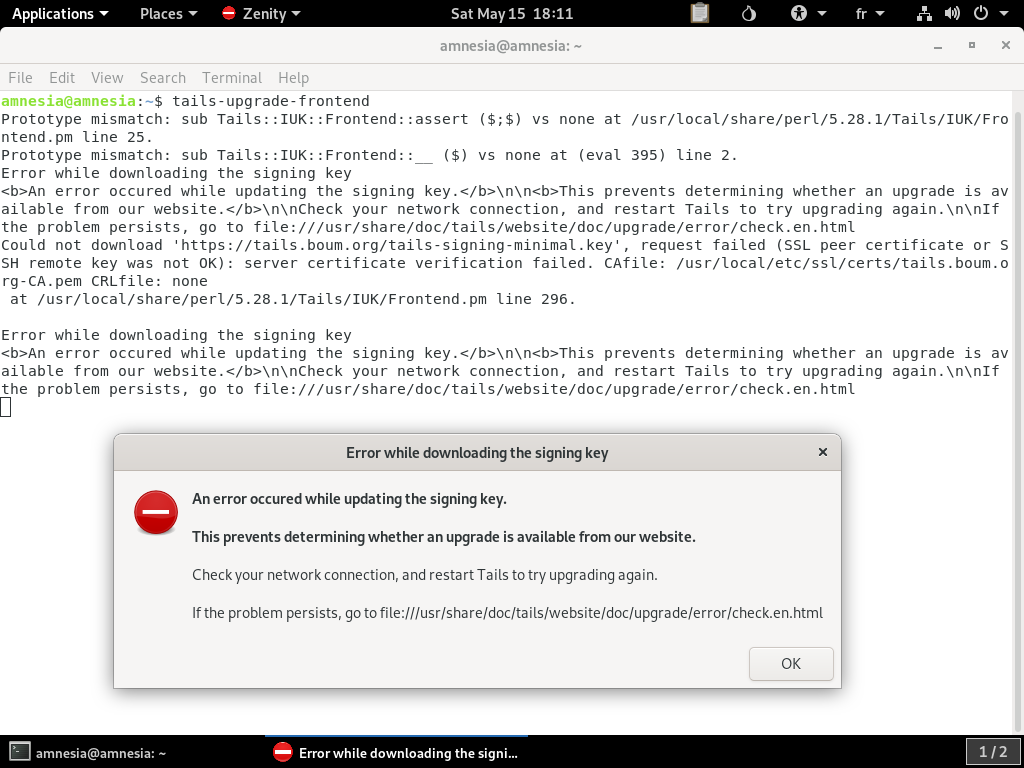Click the 'Frontend.pm line 296' terminal line

point(293,299)
